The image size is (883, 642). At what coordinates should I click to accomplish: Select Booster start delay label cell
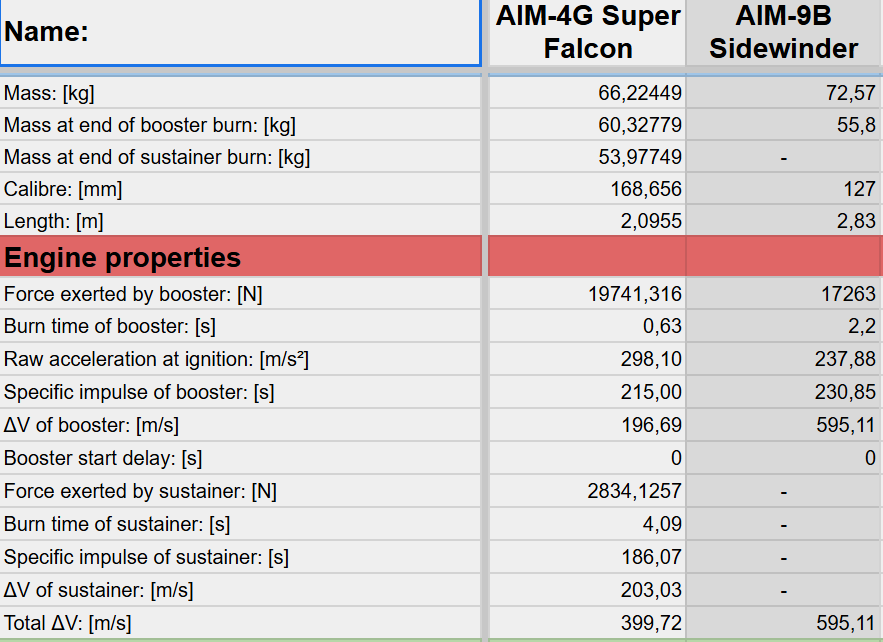coord(240,458)
